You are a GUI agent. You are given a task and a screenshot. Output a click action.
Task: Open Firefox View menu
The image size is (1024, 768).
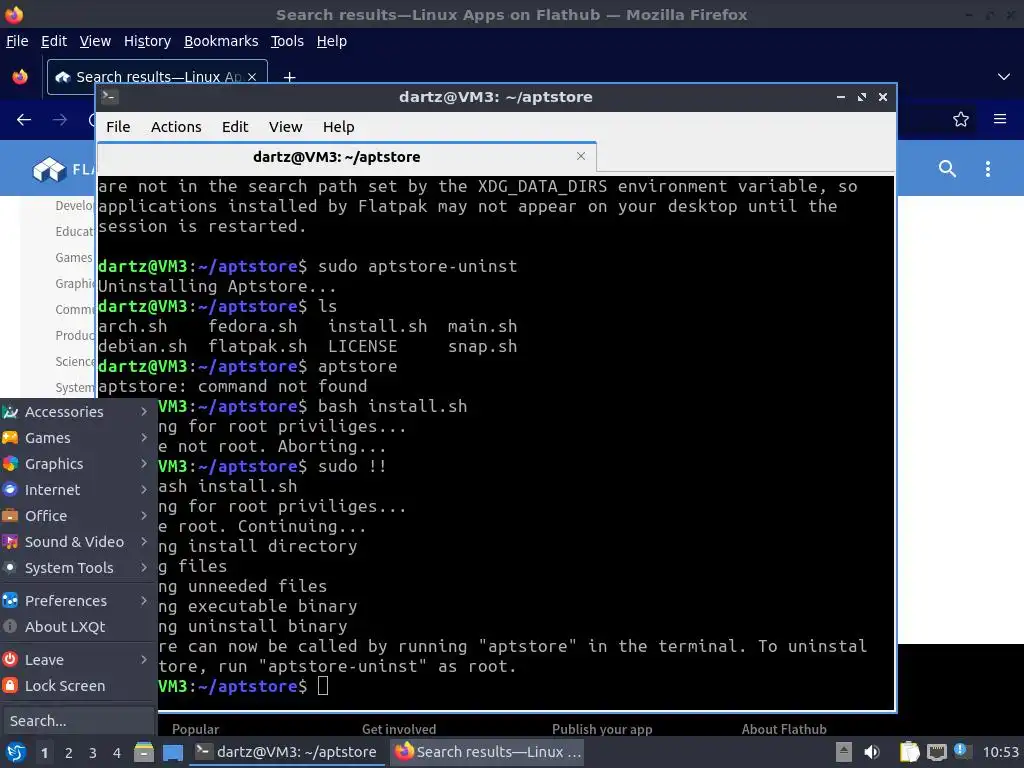click(95, 41)
